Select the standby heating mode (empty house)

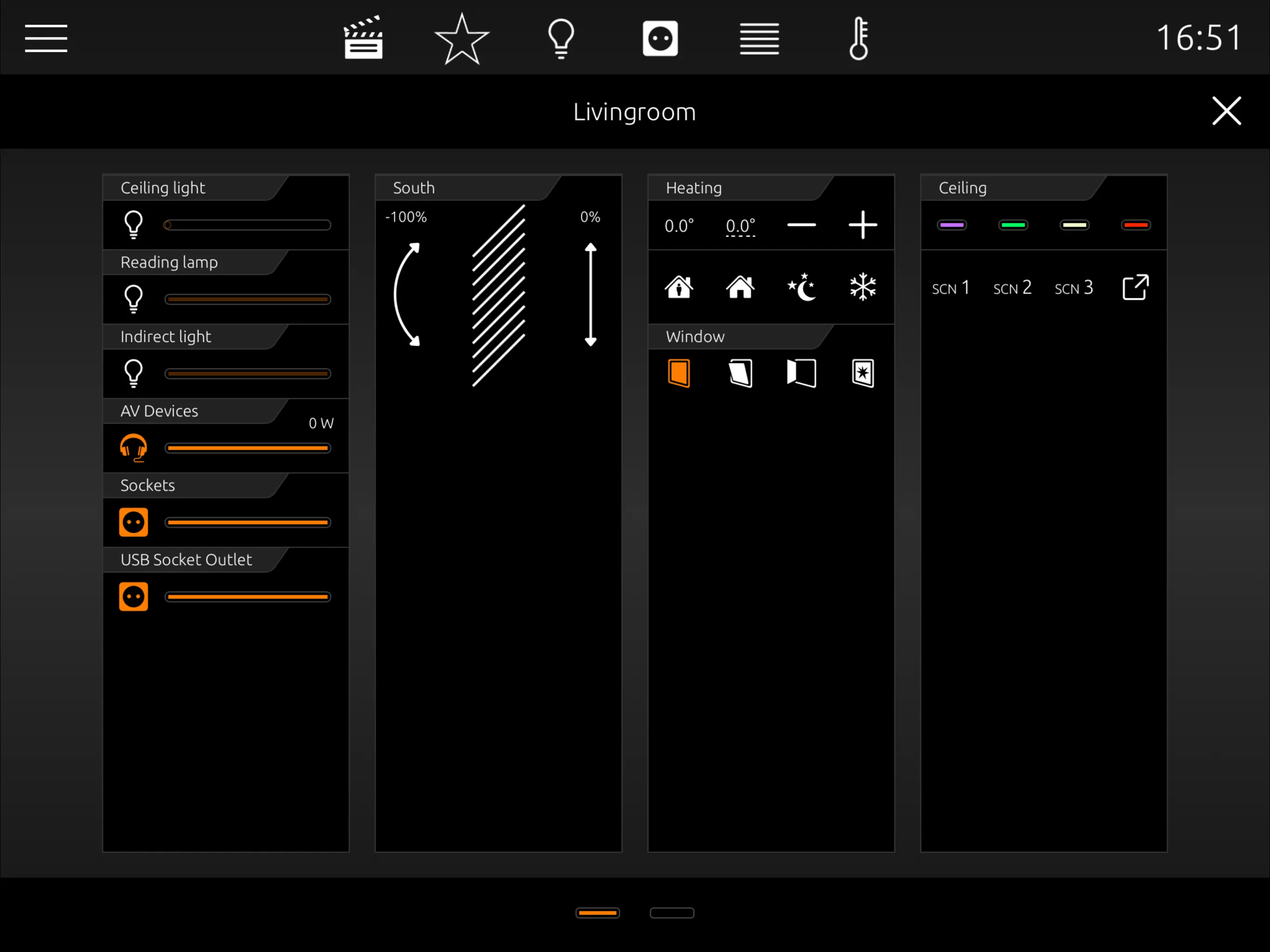pos(740,286)
